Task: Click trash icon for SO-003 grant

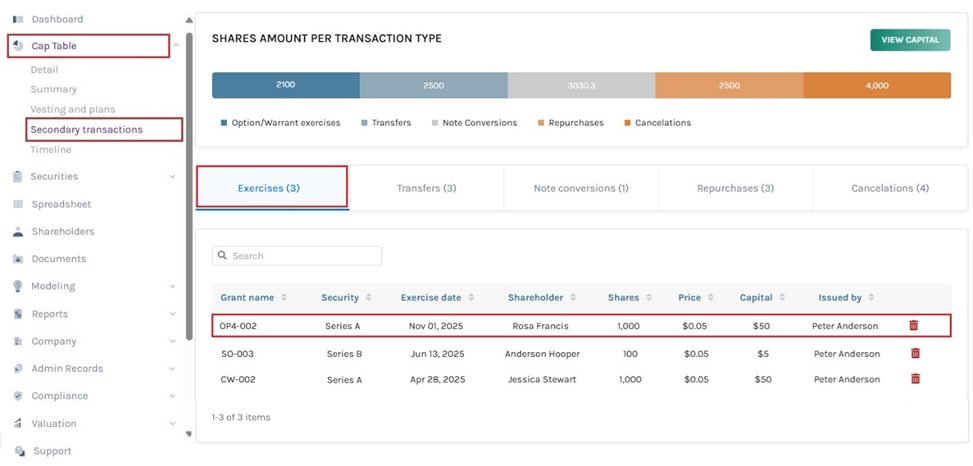Action: pos(913,353)
